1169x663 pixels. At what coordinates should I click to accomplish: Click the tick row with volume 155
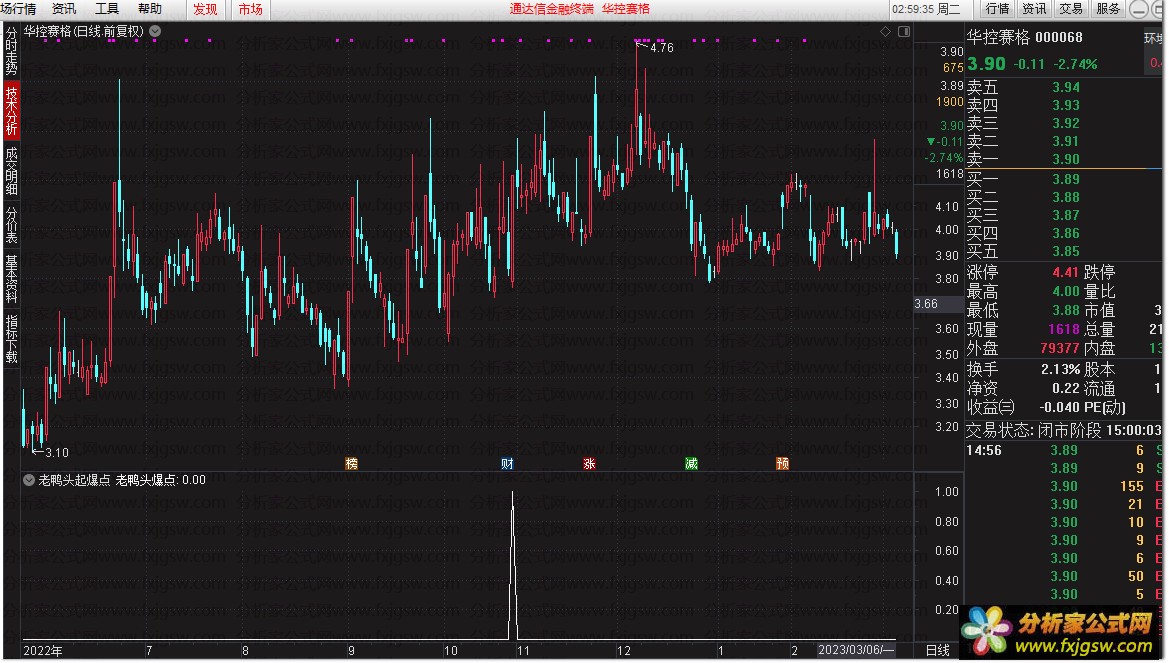click(1064, 486)
